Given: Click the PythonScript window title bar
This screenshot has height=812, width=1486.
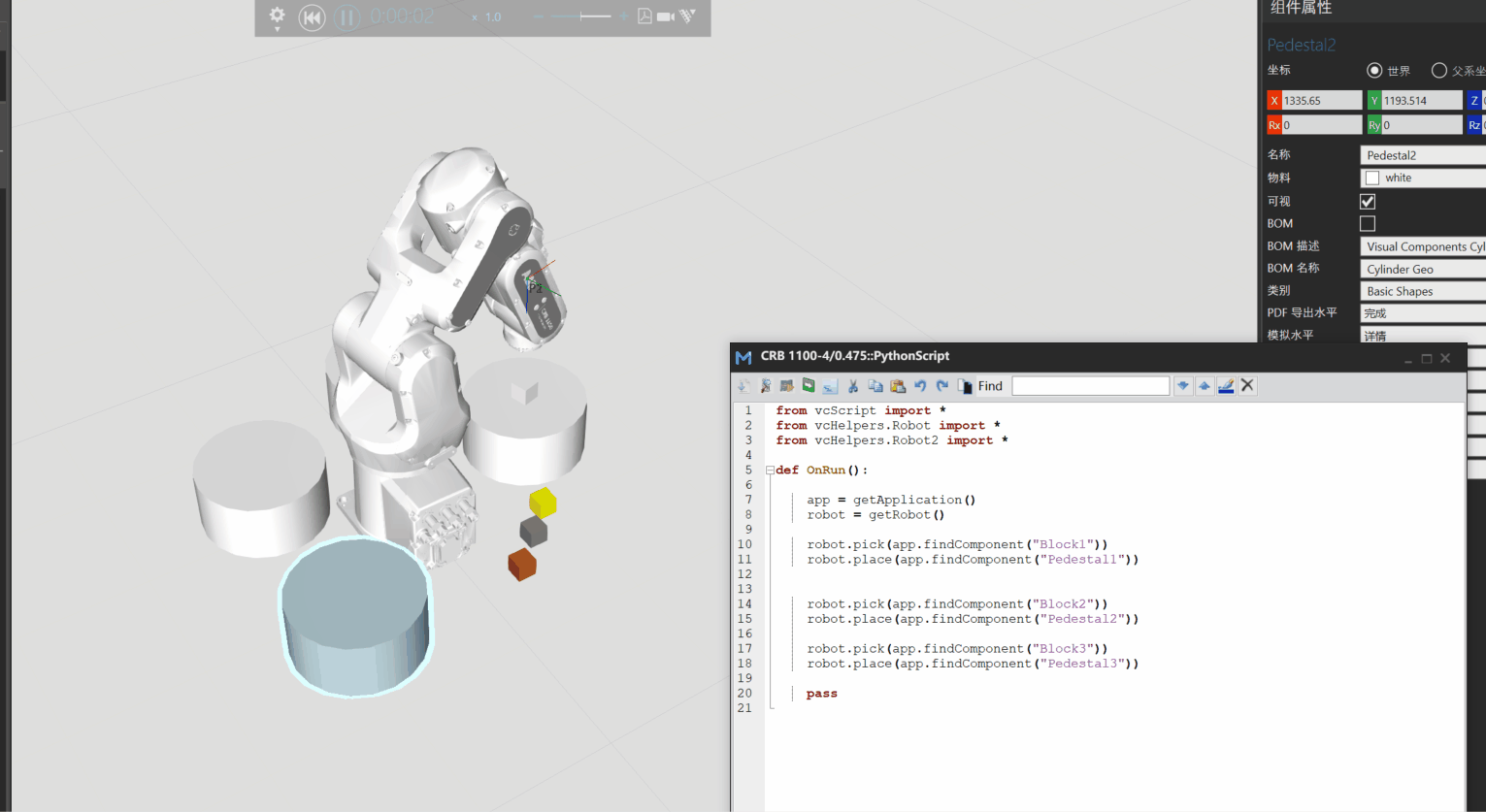Looking at the screenshot, I should click(971, 356).
